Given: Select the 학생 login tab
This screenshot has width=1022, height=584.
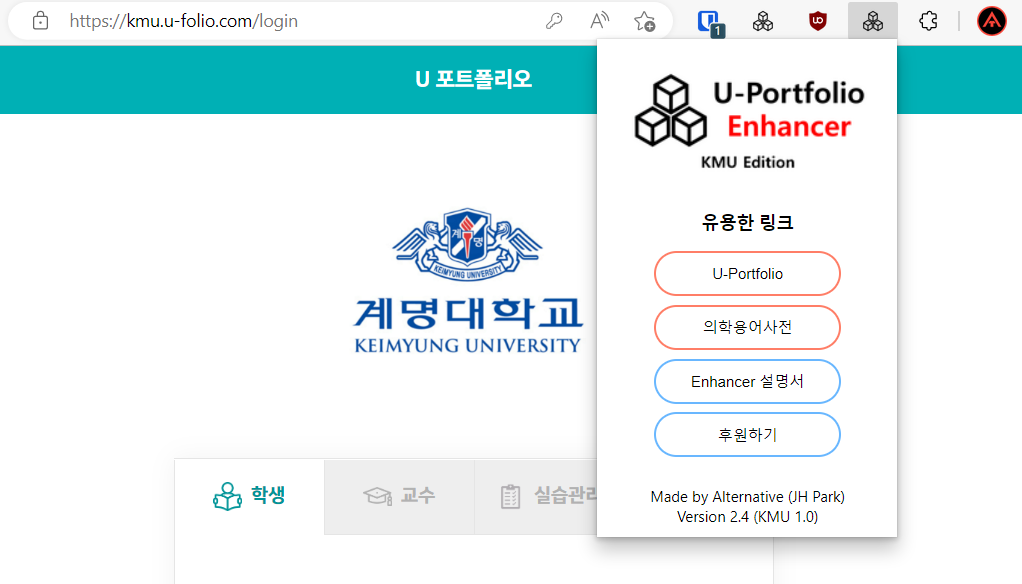Looking at the screenshot, I should click(x=250, y=497).
